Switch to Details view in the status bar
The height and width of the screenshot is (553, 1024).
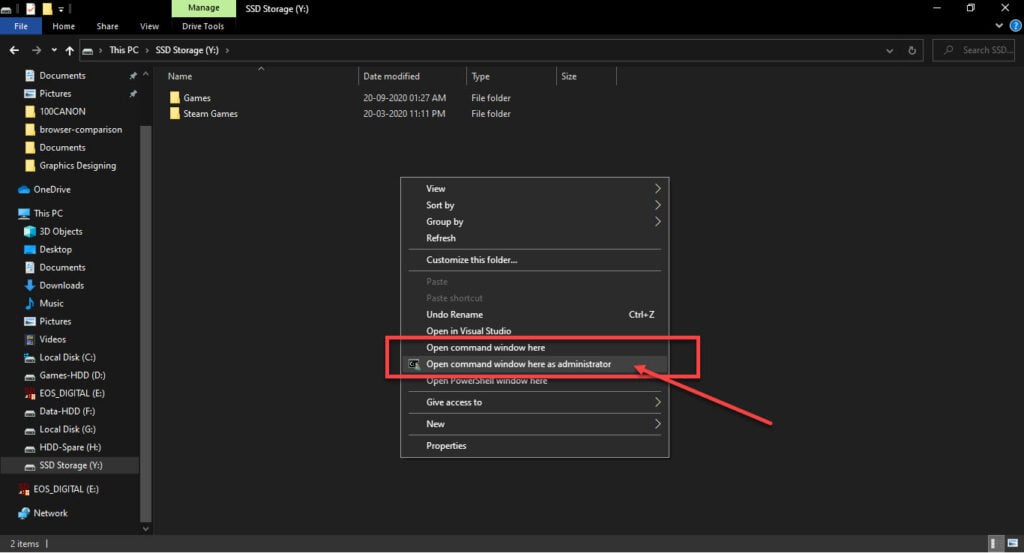pyautogui.click(x=993, y=543)
